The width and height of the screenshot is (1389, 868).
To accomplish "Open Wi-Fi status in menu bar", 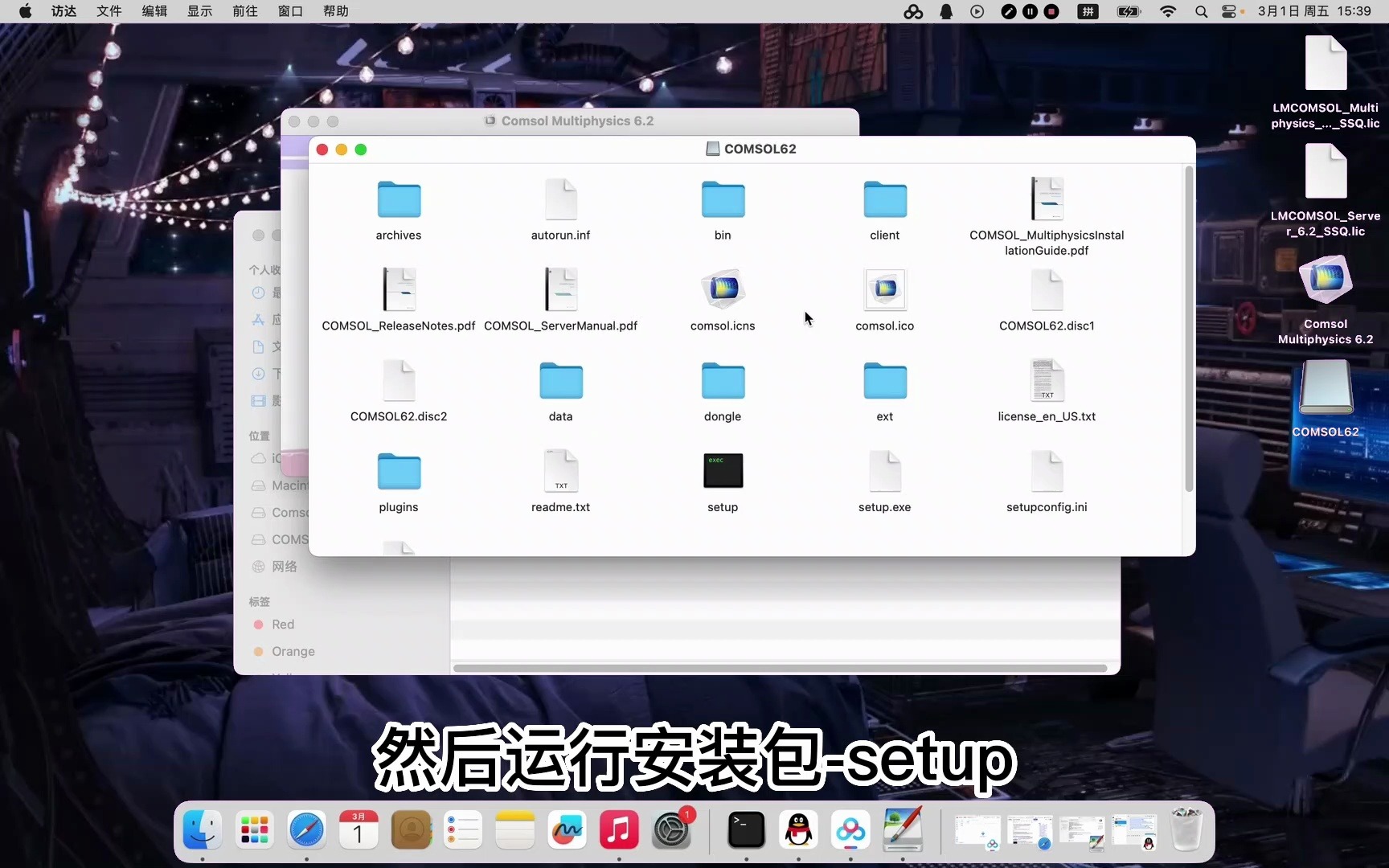I will pos(1168,11).
